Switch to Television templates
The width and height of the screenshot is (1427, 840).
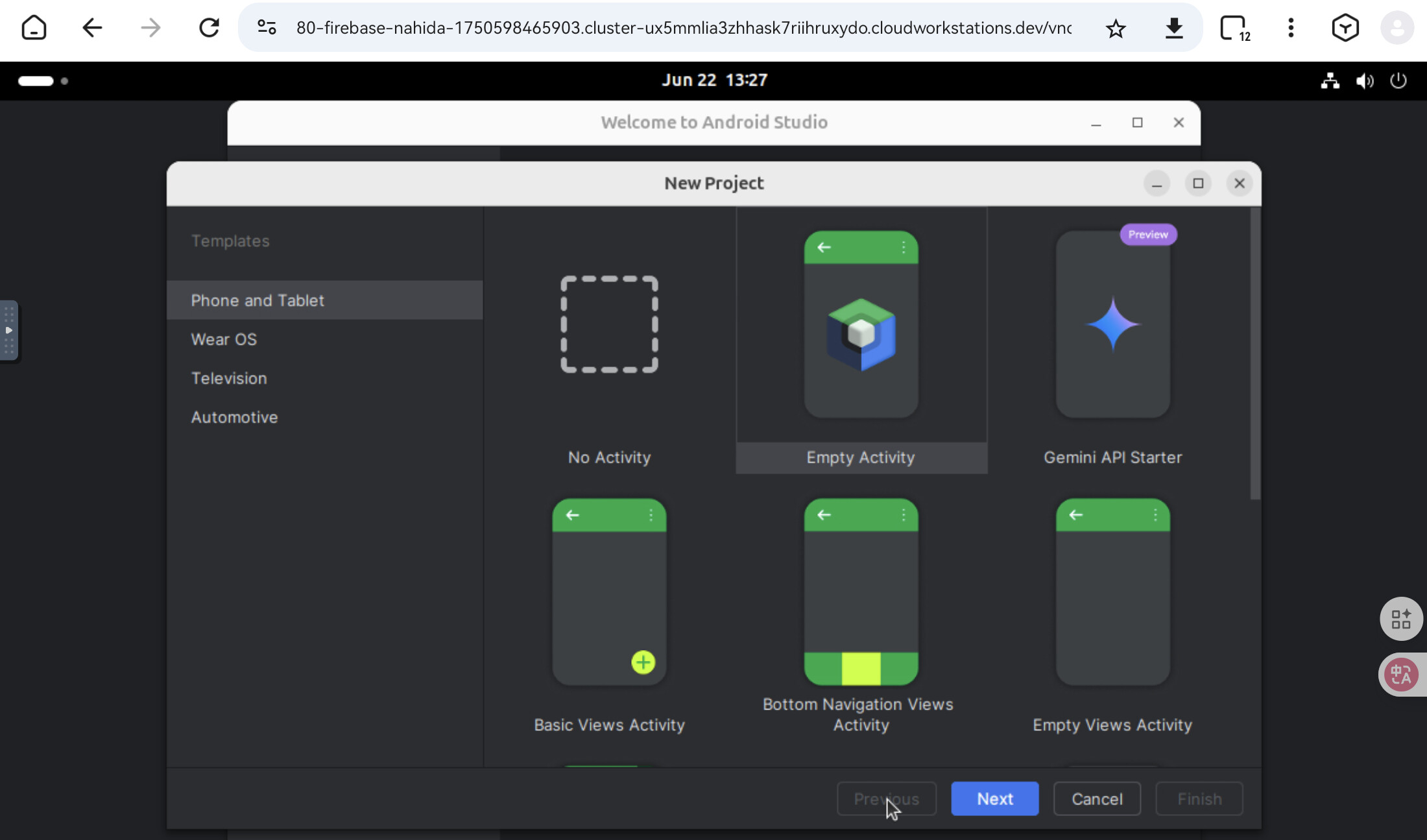pos(229,378)
